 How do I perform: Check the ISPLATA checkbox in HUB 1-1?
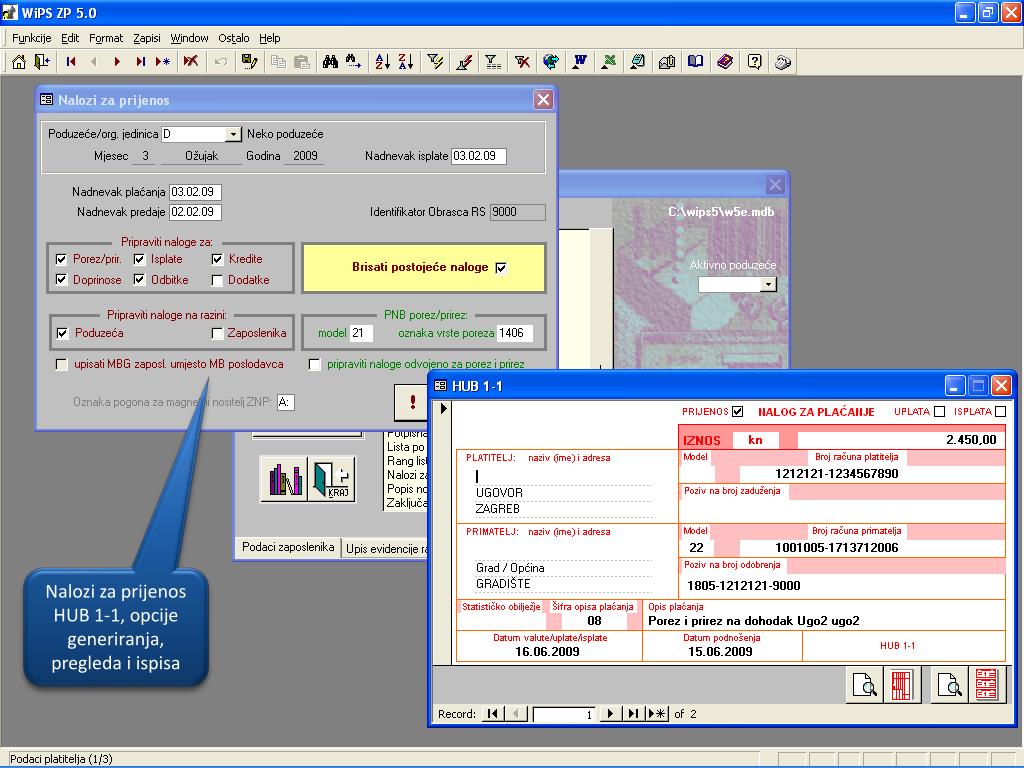click(x=1000, y=411)
